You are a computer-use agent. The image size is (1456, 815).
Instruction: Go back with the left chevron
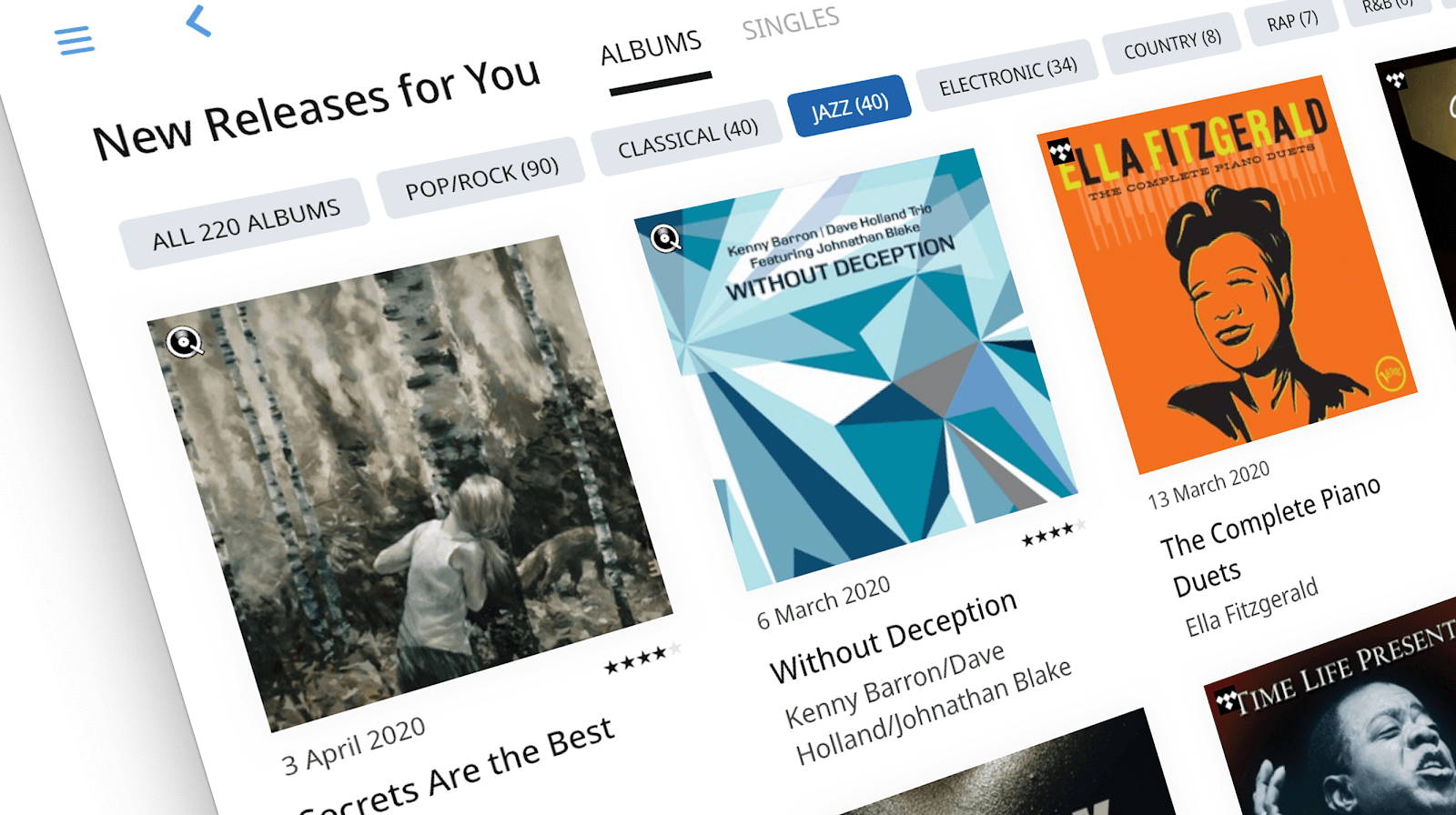tap(198, 20)
